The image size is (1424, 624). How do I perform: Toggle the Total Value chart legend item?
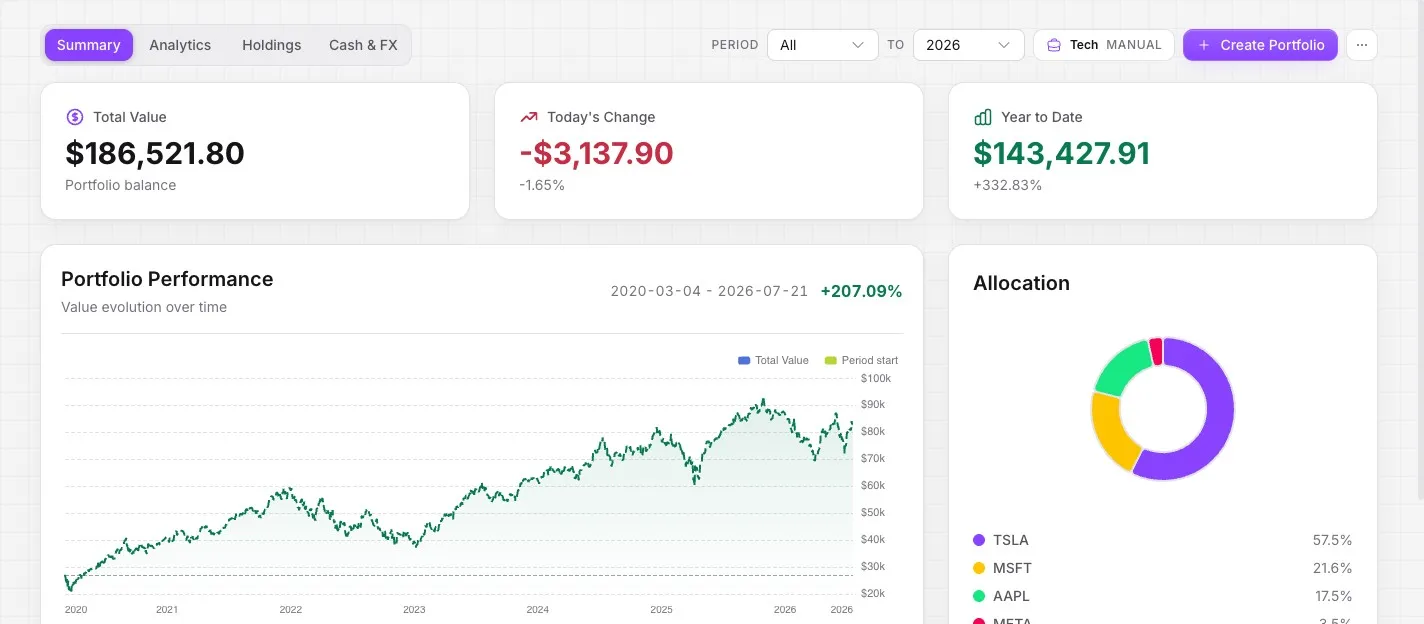click(773, 360)
